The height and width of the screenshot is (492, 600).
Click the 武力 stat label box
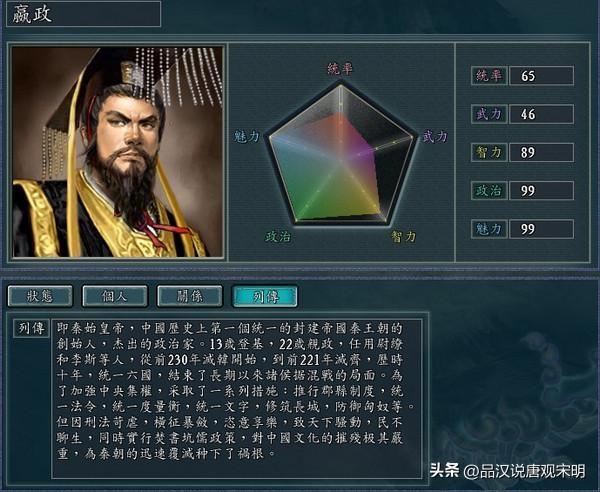[x=489, y=114]
